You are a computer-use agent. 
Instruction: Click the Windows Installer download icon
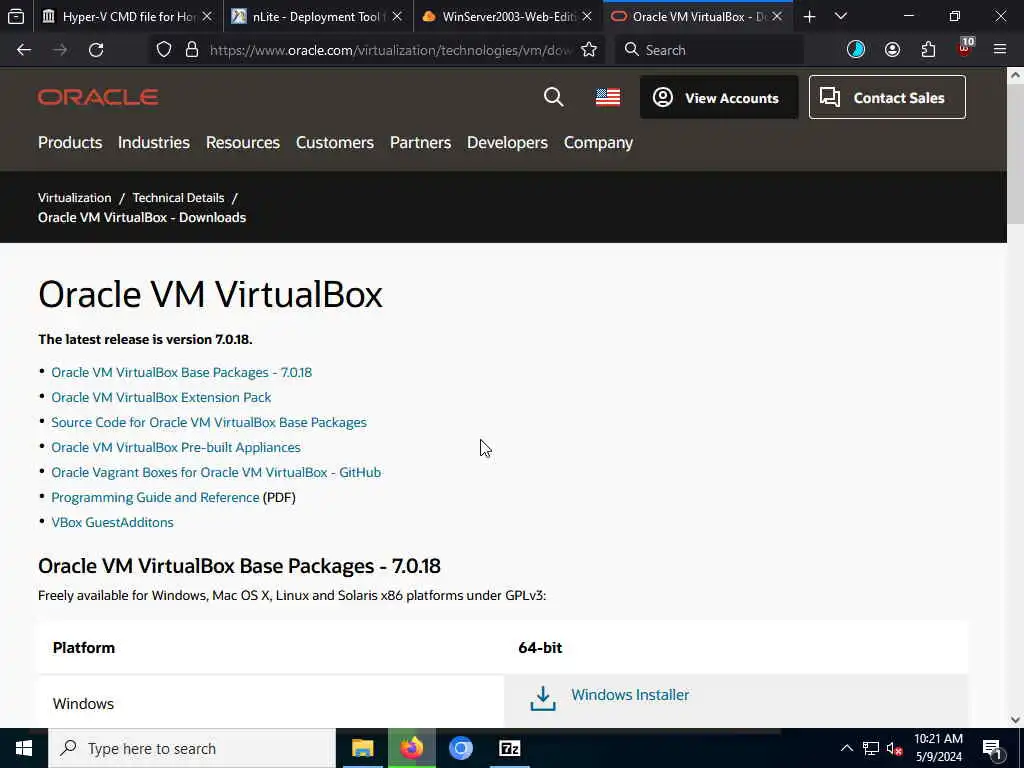coord(543,698)
